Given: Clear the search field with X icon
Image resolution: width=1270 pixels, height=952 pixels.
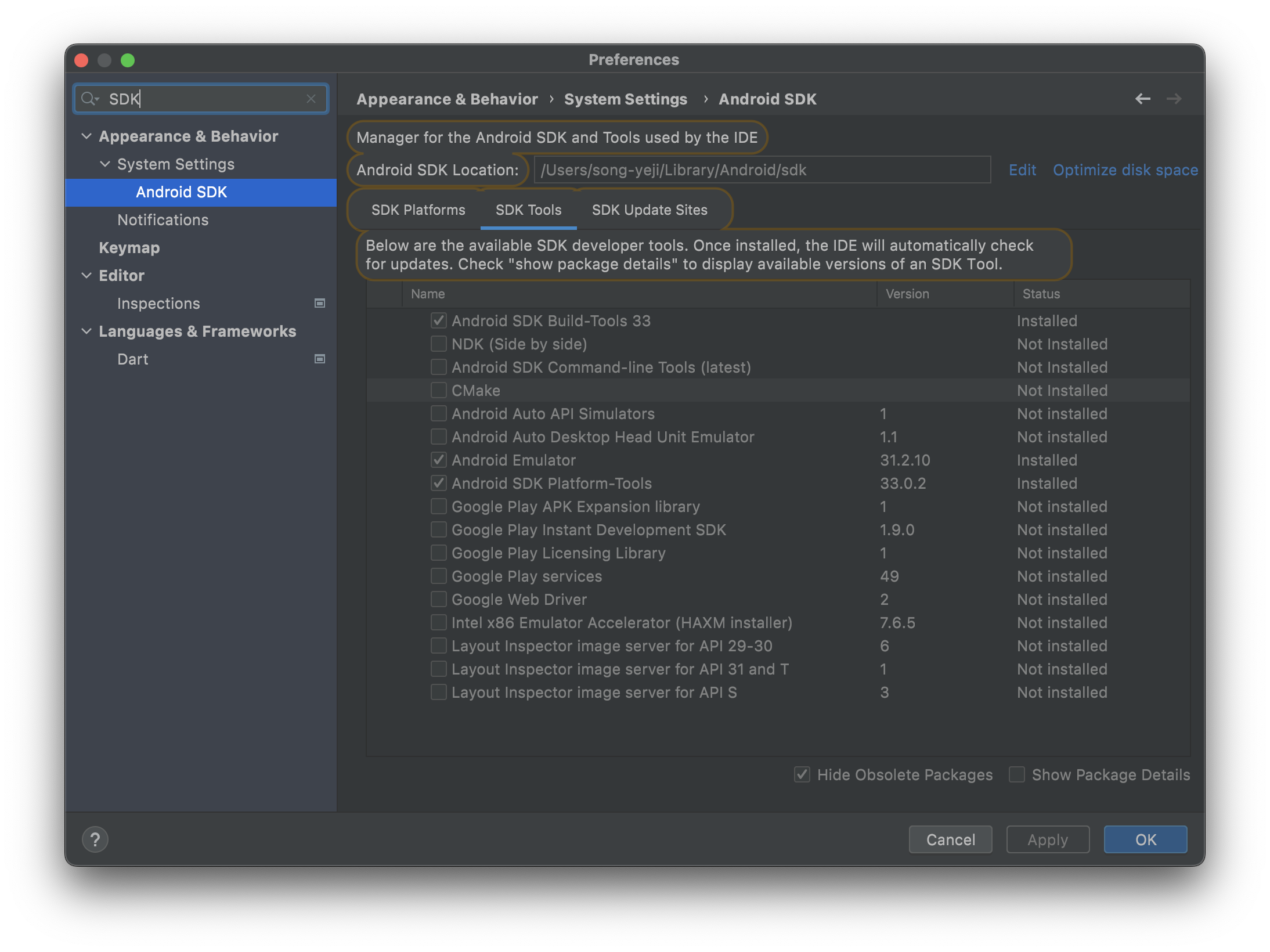Looking at the screenshot, I should pyautogui.click(x=311, y=99).
